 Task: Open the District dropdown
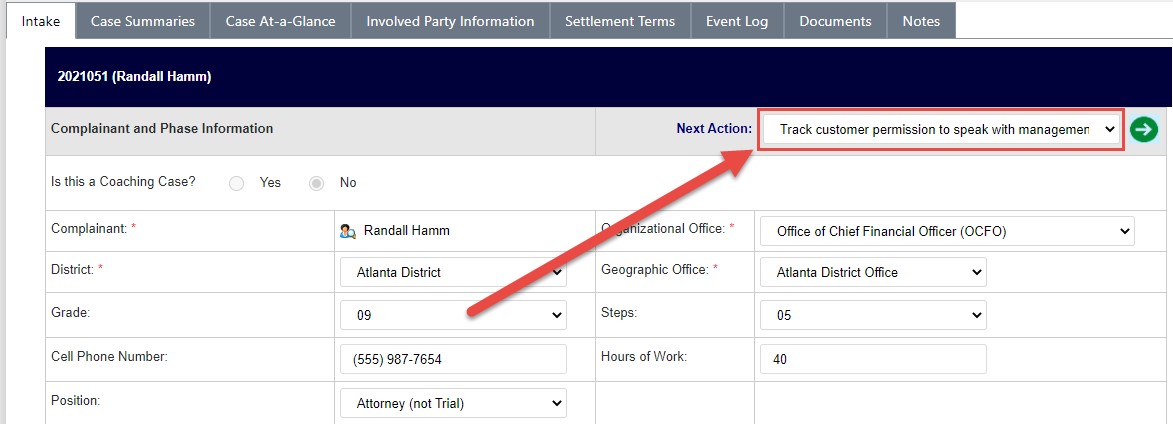tap(453, 273)
